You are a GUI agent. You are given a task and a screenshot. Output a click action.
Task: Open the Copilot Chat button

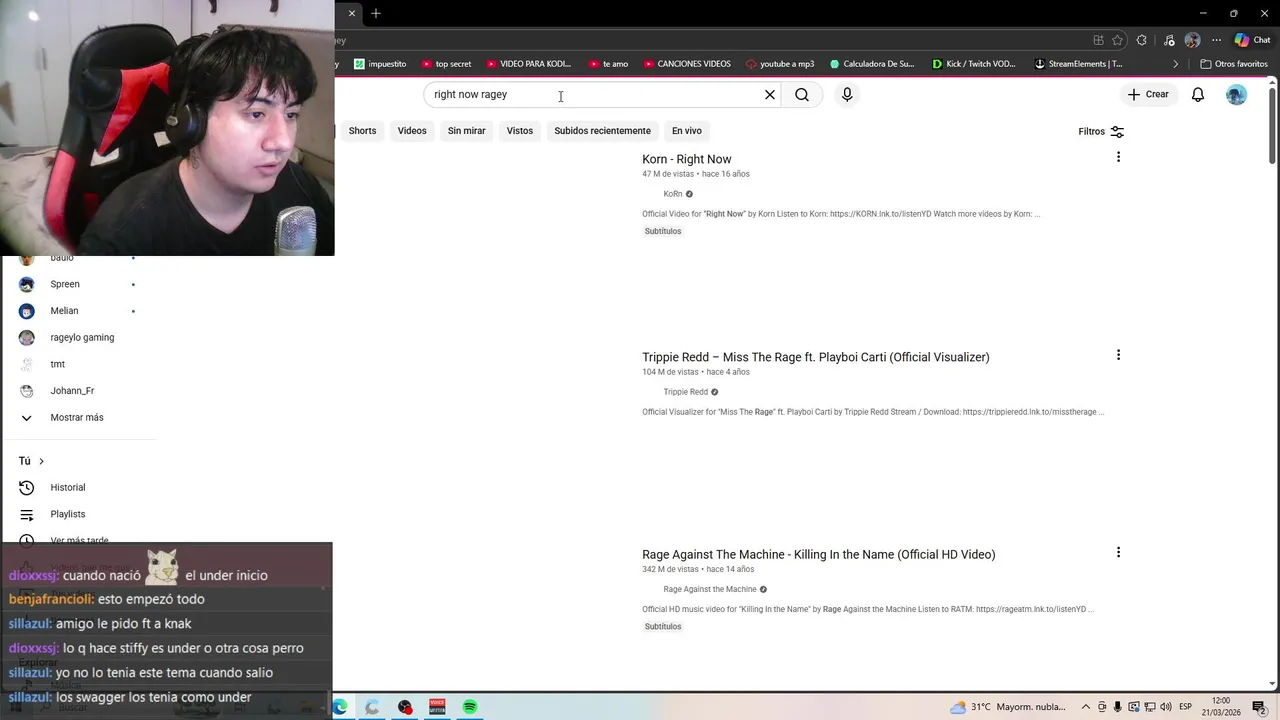point(1252,40)
